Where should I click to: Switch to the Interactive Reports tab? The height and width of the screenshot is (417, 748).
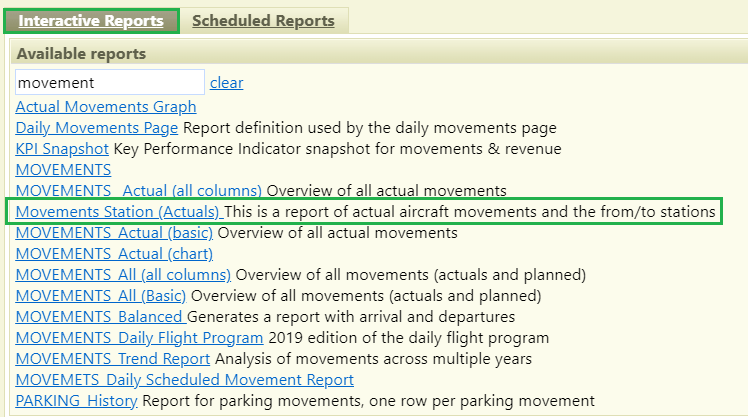point(91,21)
